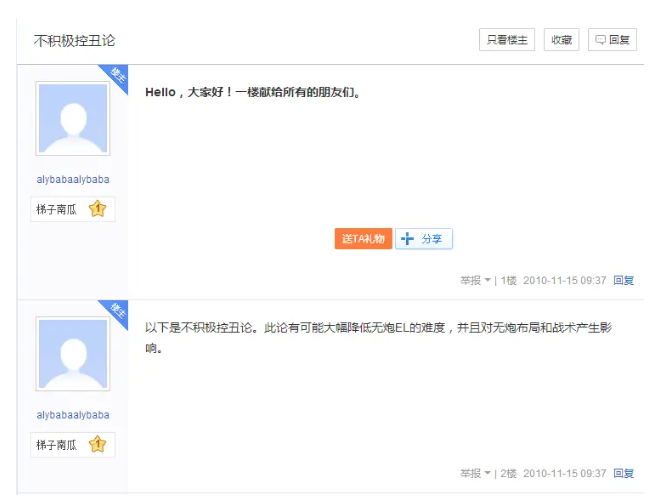Click the speech bubble 回复 button at top
Viewport: 665px width, 503px height.
612,40
